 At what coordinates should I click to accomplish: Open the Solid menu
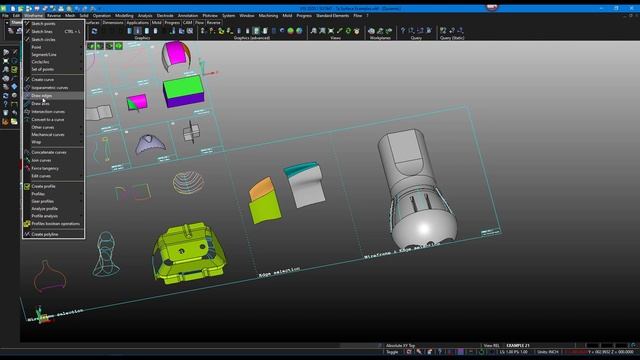[84, 16]
